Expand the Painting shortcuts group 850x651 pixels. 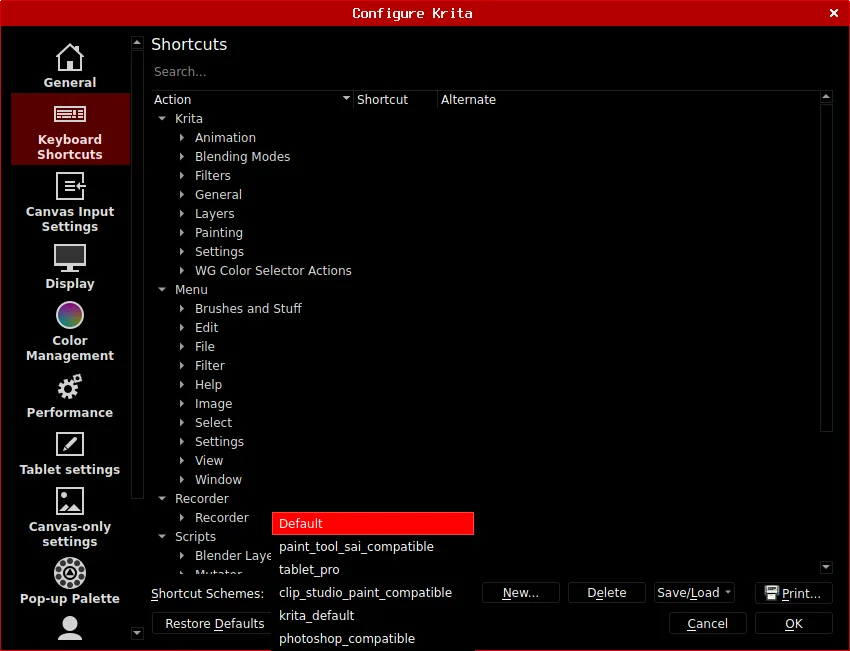pyautogui.click(x=182, y=233)
